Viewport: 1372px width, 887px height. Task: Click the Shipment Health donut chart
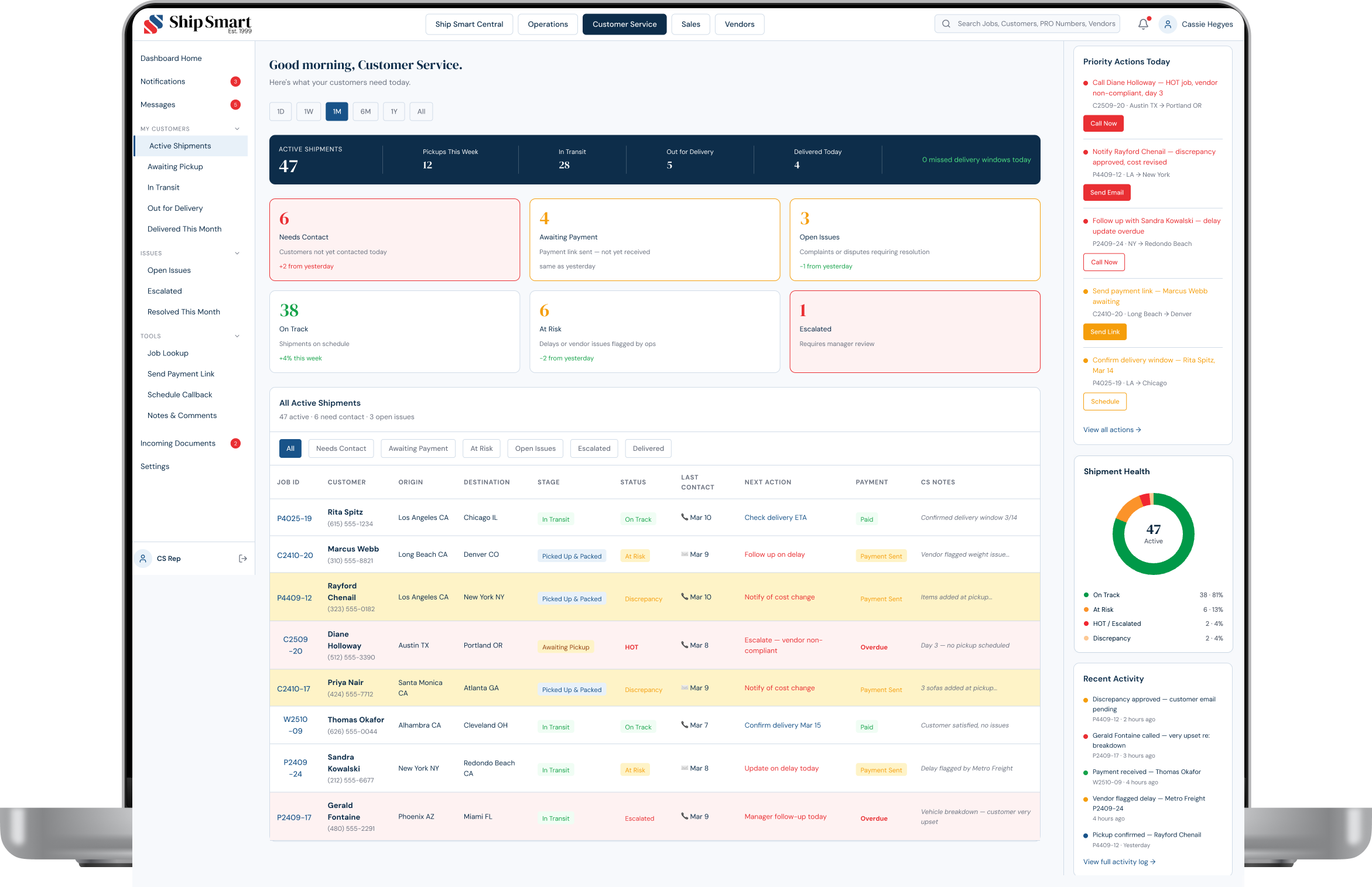[1153, 533]
